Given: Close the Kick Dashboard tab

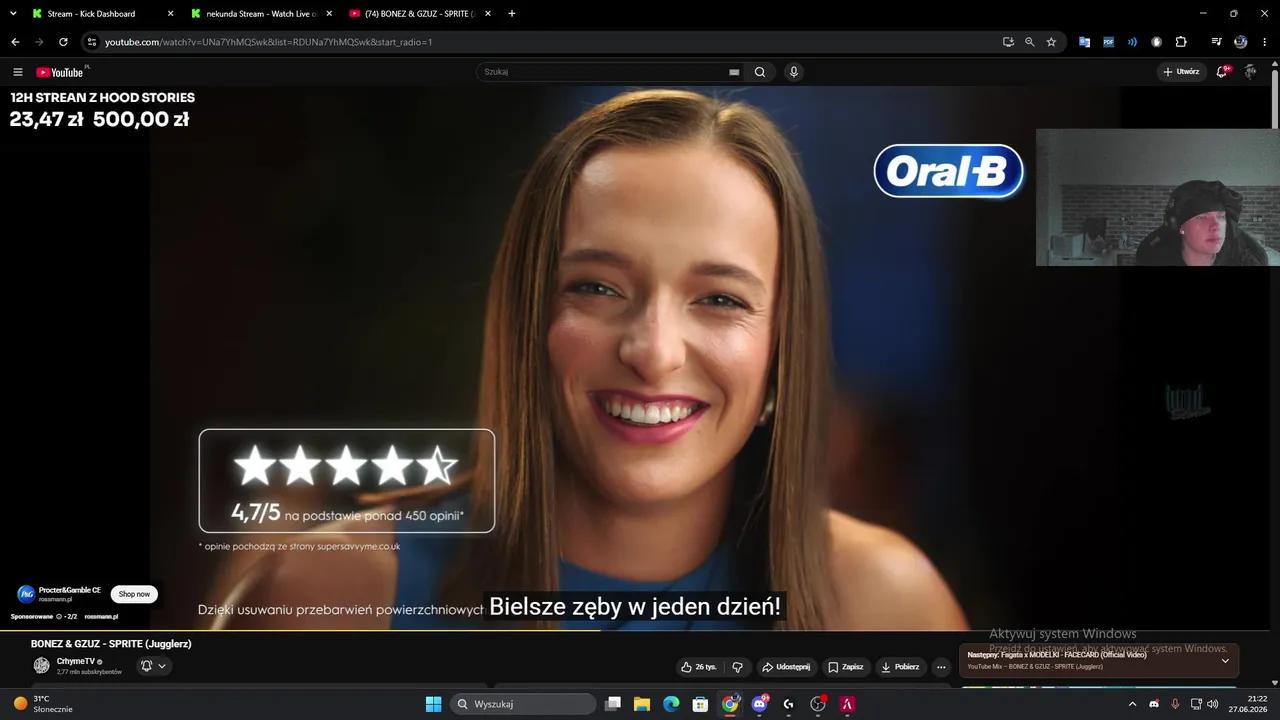Looking at the screenshot, I should tap(170, 14).
